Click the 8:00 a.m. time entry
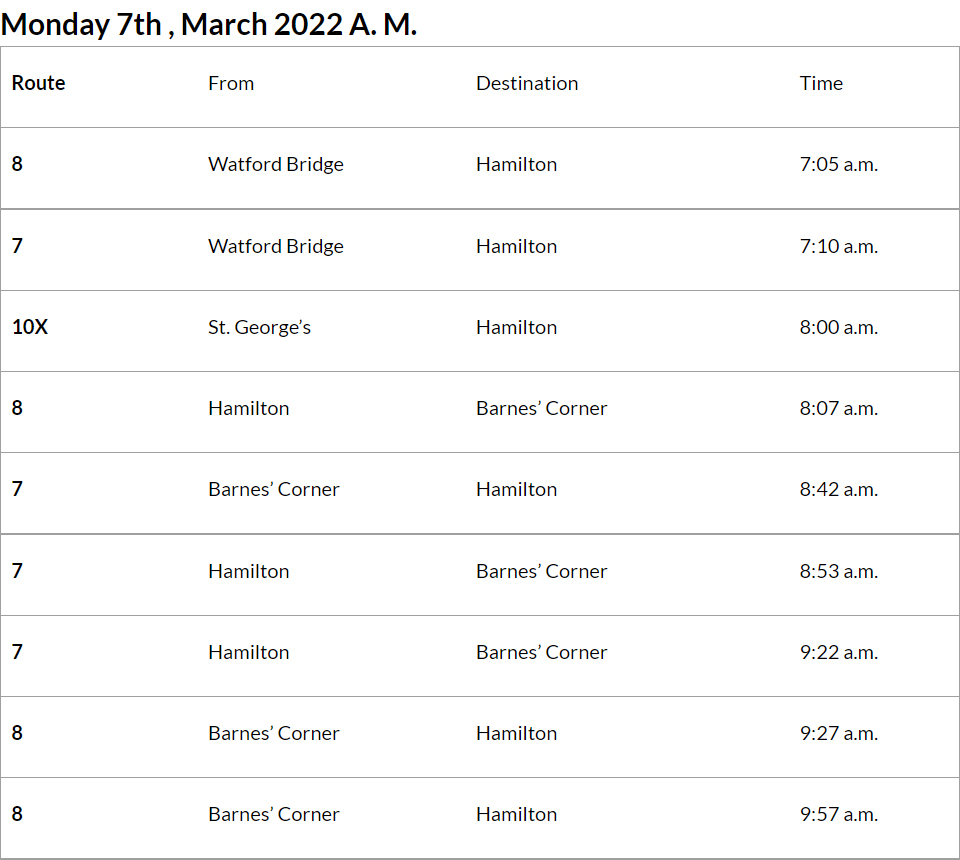Screen dimensions: 960x860 pos(838,327)
